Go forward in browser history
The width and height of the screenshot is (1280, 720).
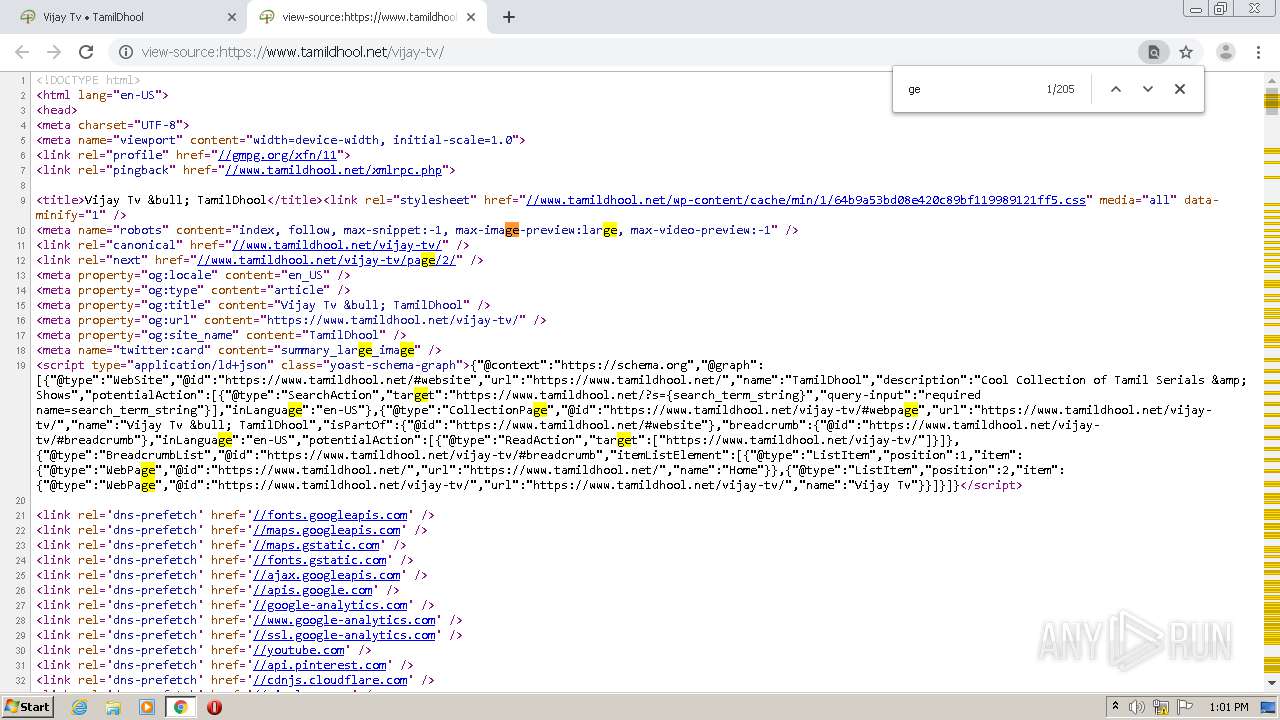54,52
